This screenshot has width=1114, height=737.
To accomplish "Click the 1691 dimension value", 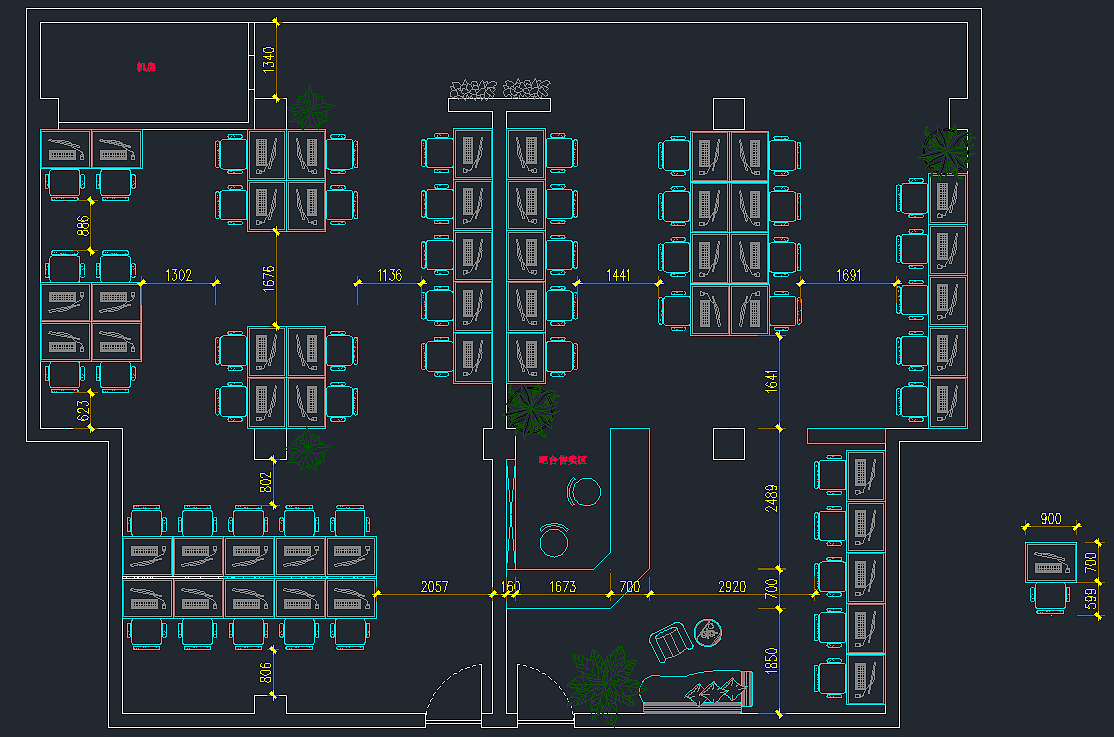I will tap(848, 275).
